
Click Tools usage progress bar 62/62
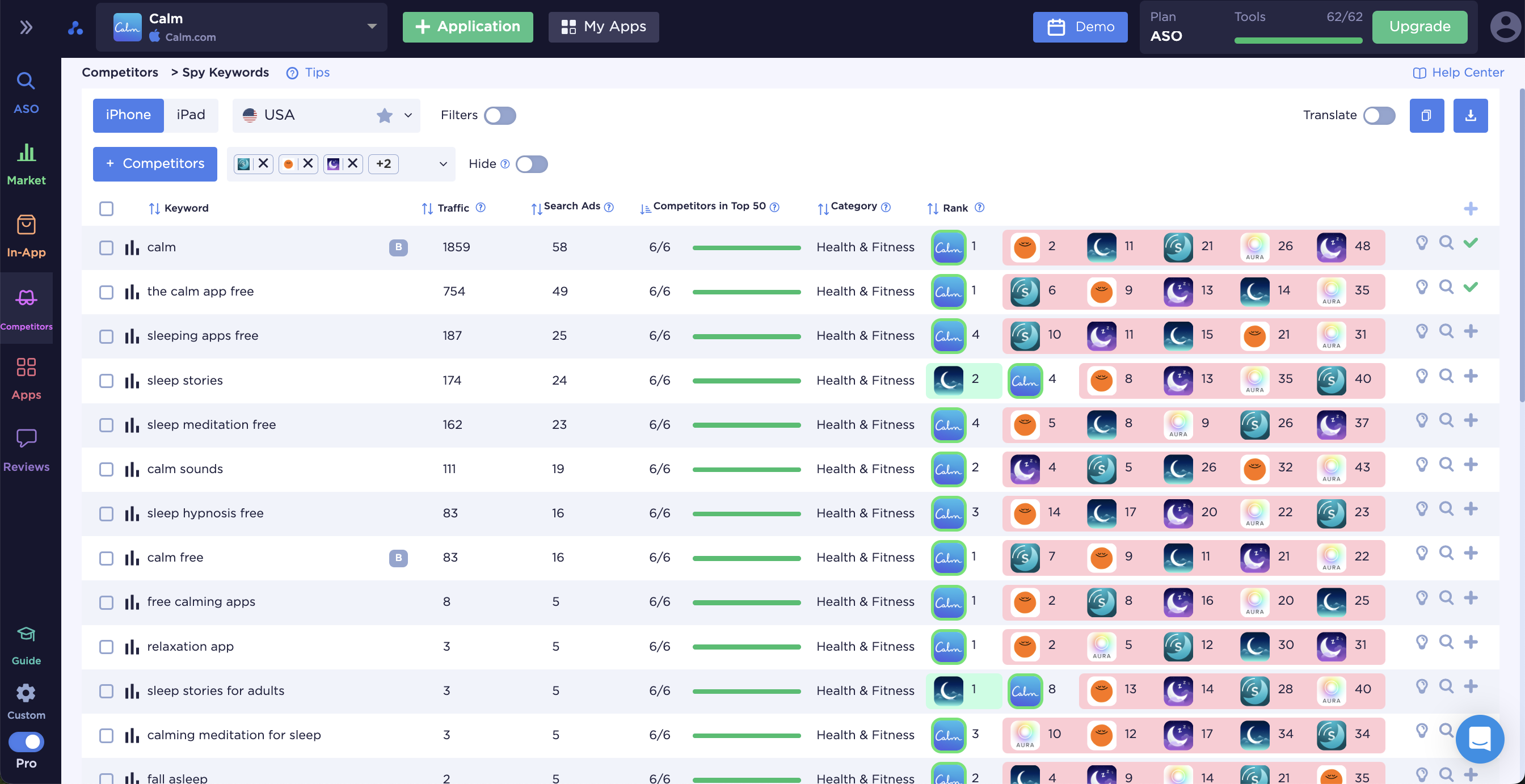click(1298, 41)
